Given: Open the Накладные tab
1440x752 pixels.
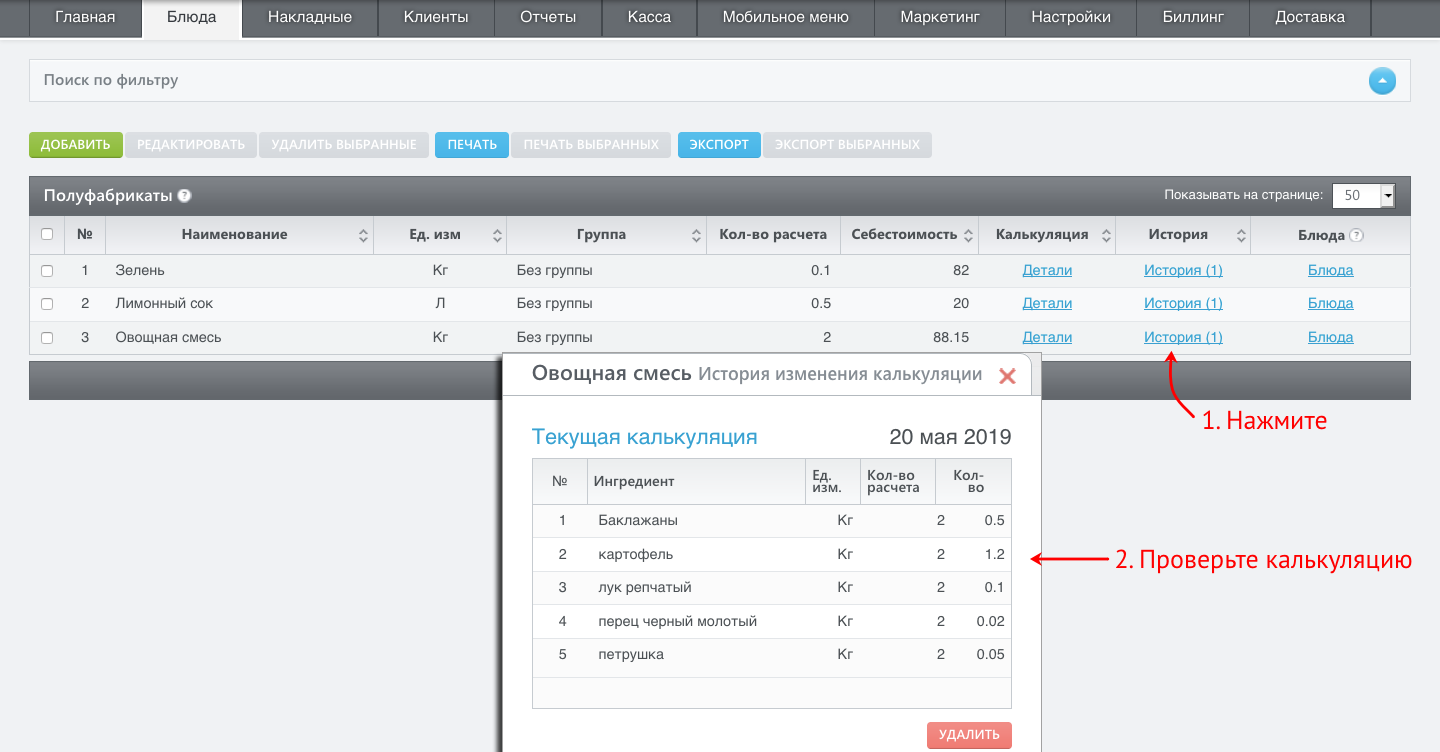Looking at the screenshot, I should [x=310, y=17].
